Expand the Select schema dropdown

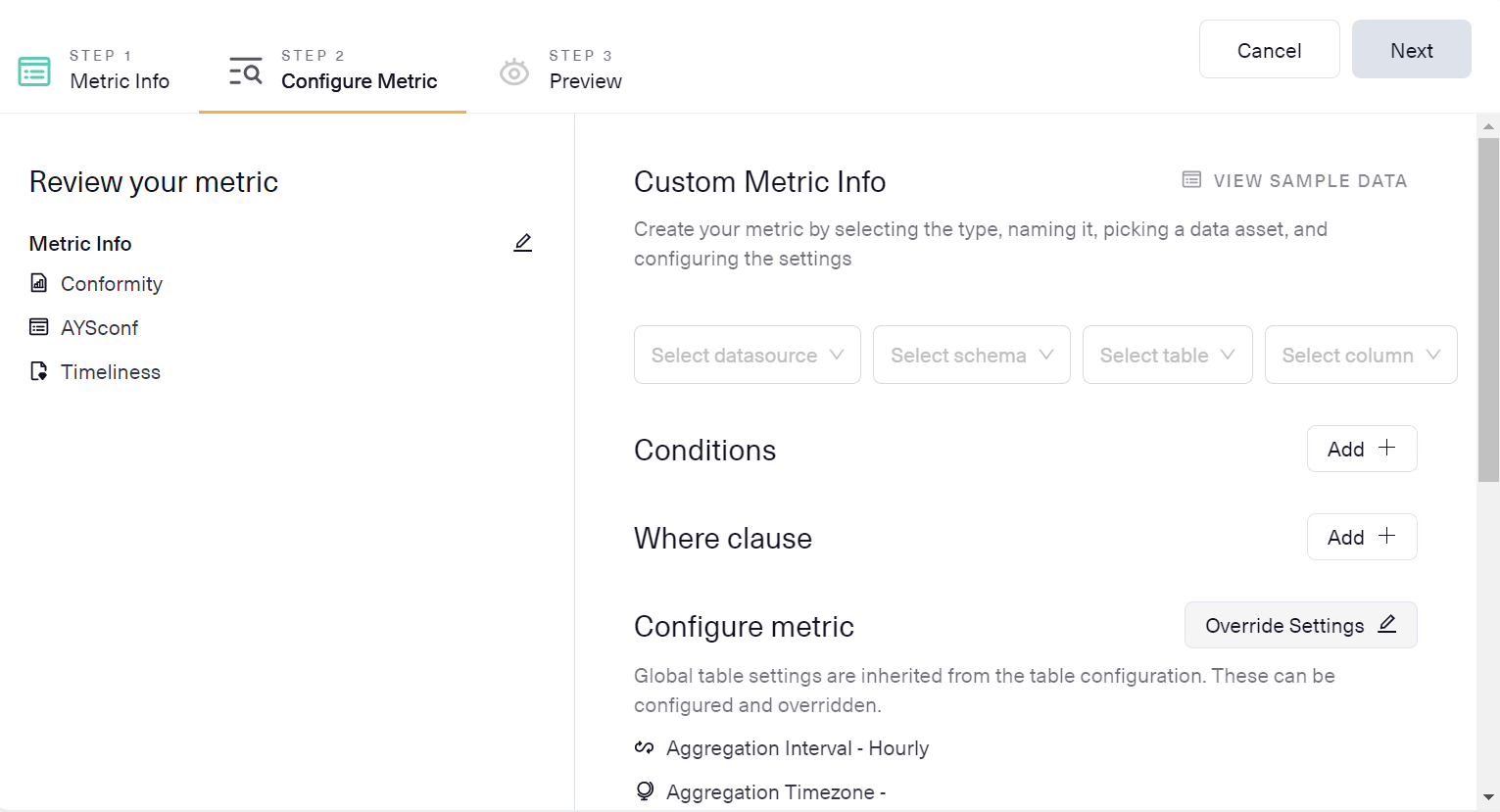(x=971, y=355)
